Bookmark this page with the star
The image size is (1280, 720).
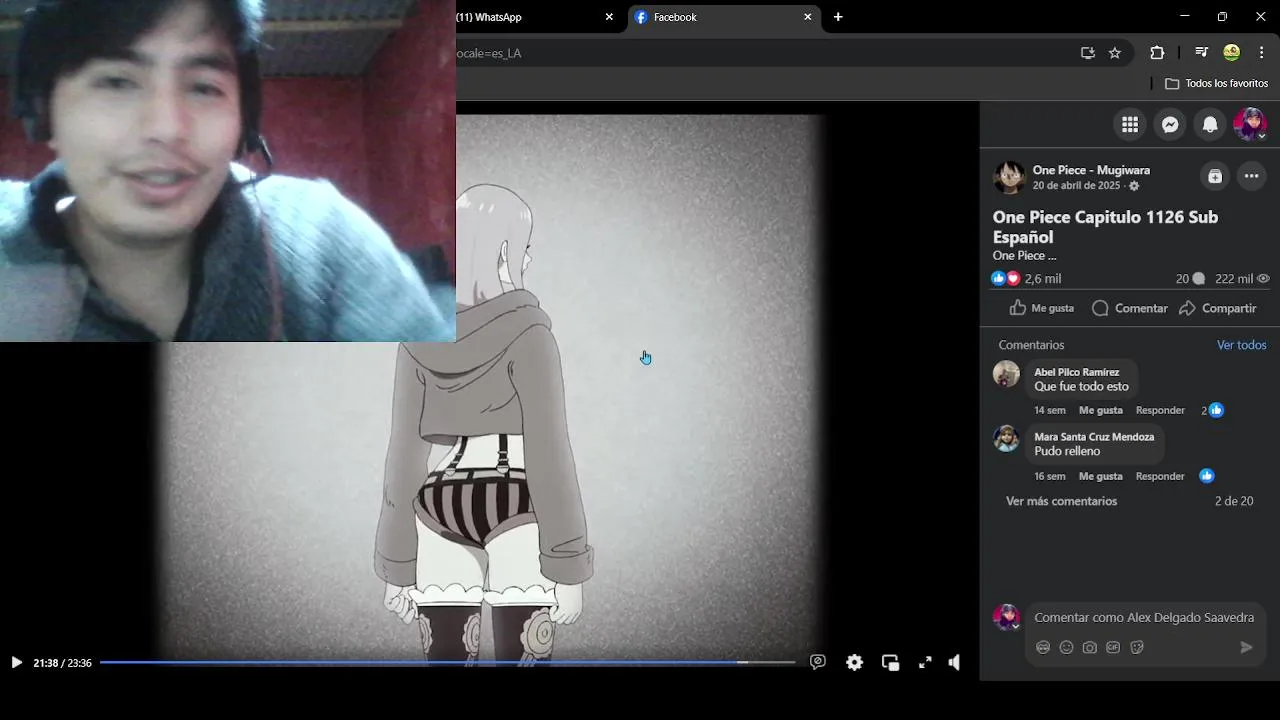[1115, 53]
